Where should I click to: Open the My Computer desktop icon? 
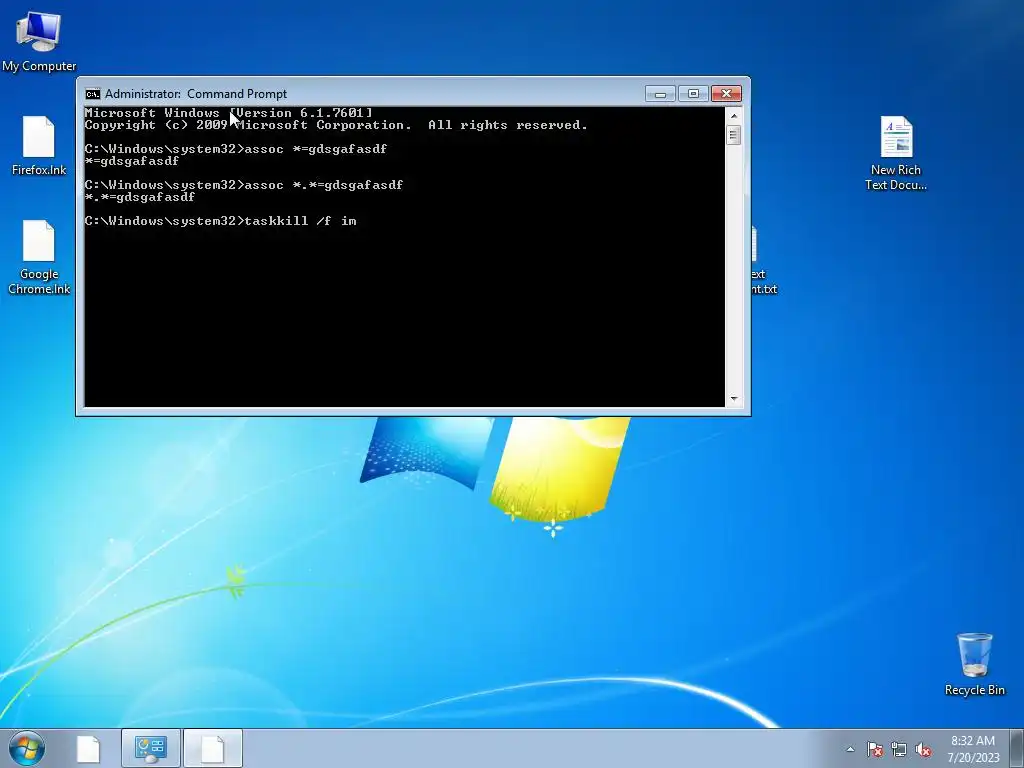click(x=39, y=42)
